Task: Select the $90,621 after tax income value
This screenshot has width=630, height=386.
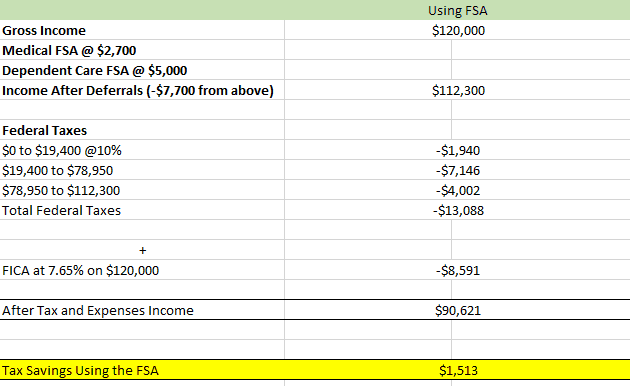Action: (x=458, y=310)
